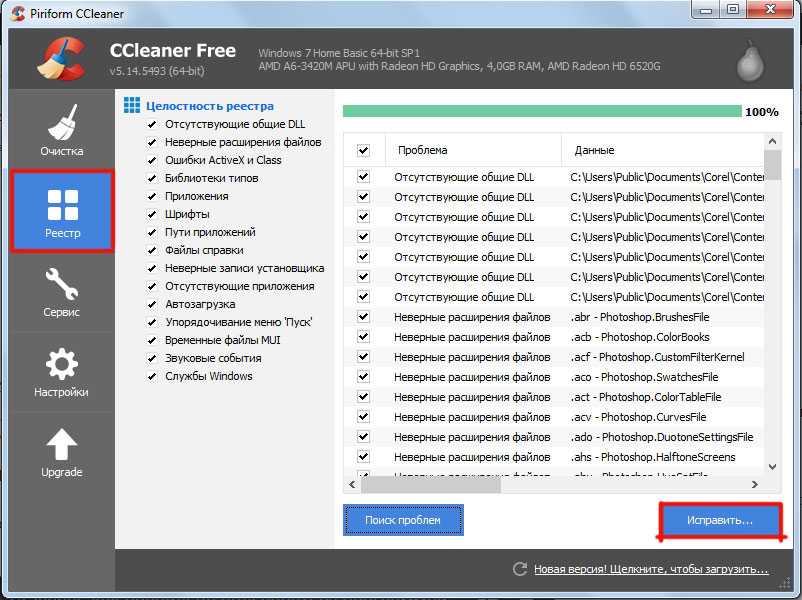Viewport: 802px width, 600px height.
Task: Toggle the Автозагрузка checkbox
Action: [x=152, y=304]
